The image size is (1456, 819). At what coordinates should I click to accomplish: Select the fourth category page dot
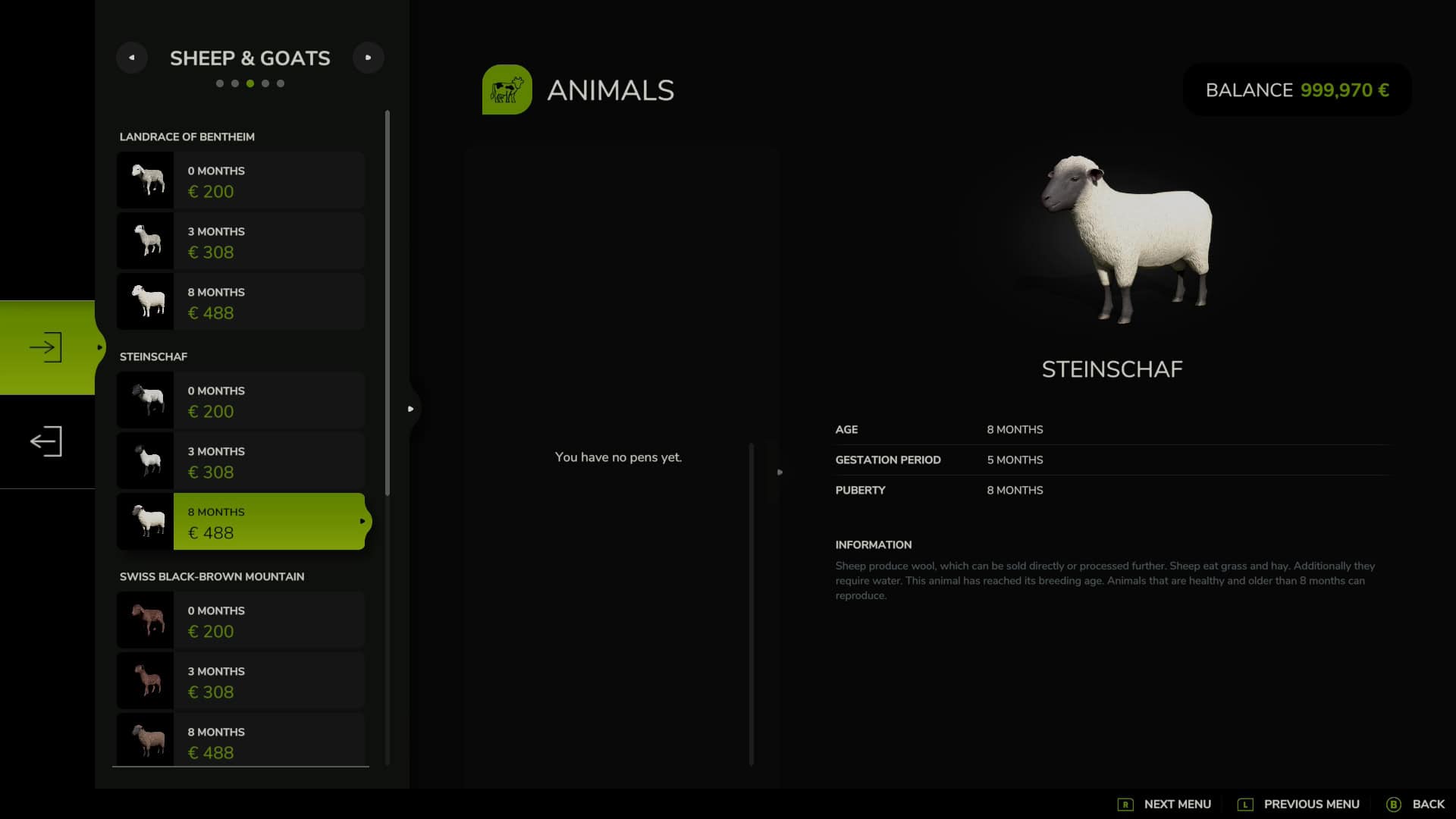click(265, 83)
